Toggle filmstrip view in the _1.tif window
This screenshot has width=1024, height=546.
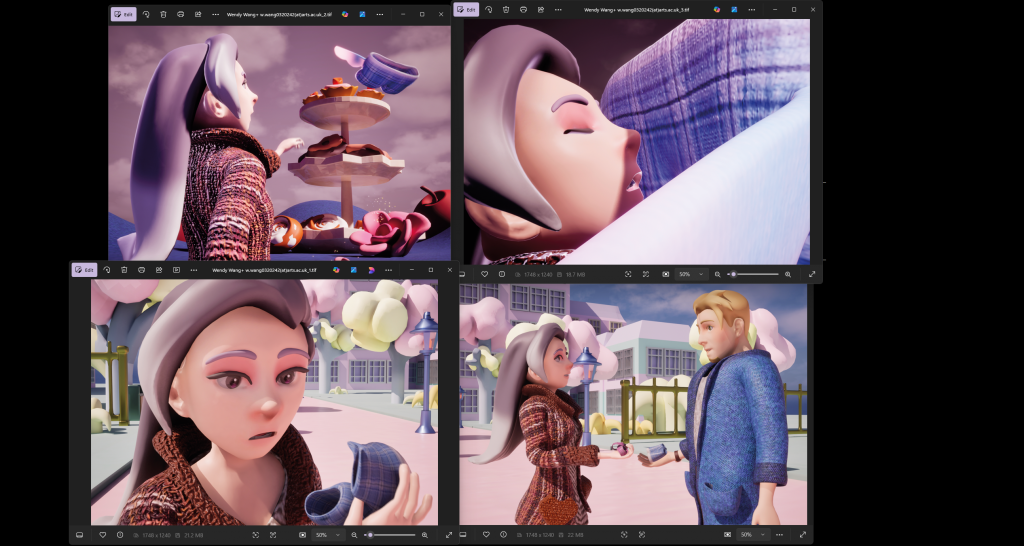coord(79,535)
